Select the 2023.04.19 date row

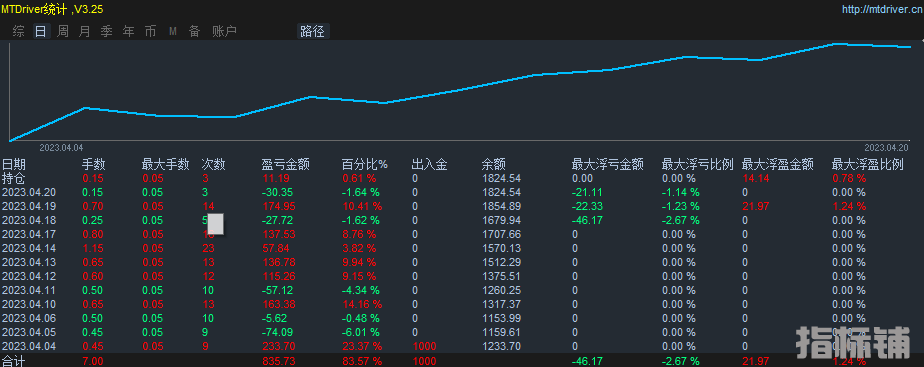tap(462, 206)
